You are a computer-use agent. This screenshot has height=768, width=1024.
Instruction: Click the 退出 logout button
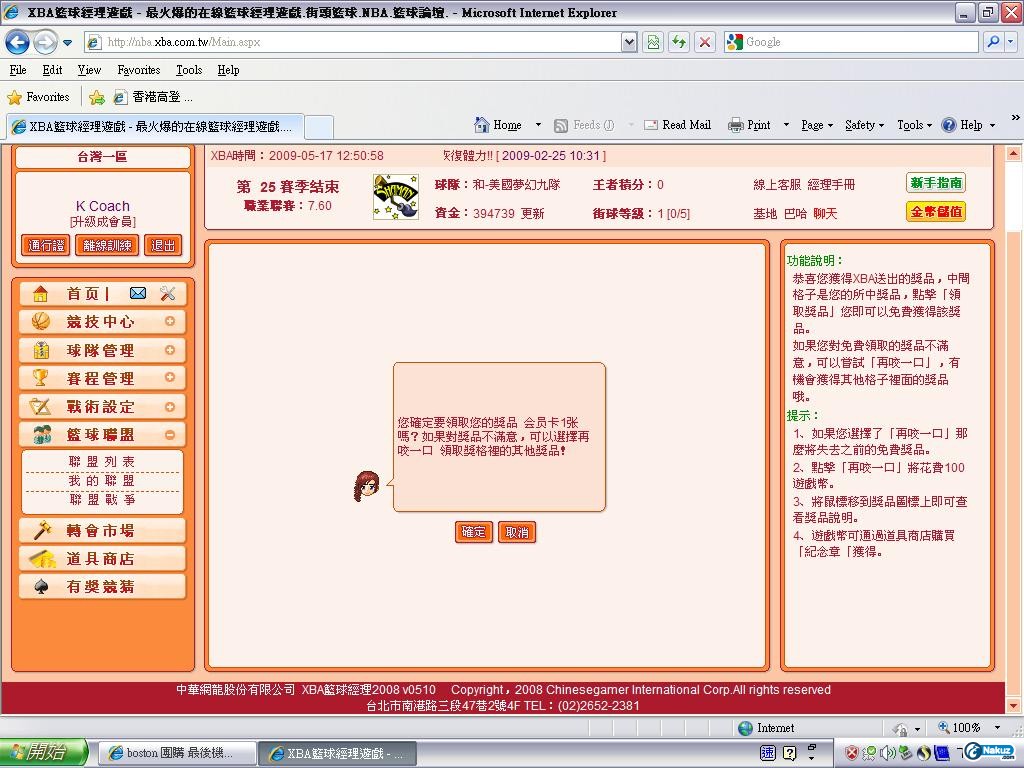coord(163,246)
